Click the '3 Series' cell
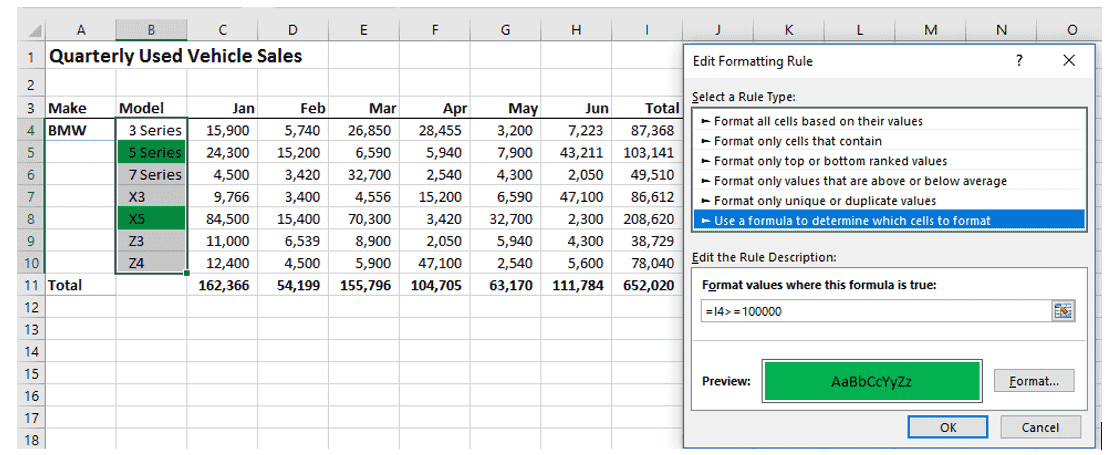The image size is (1105, 455). [152, 130]
